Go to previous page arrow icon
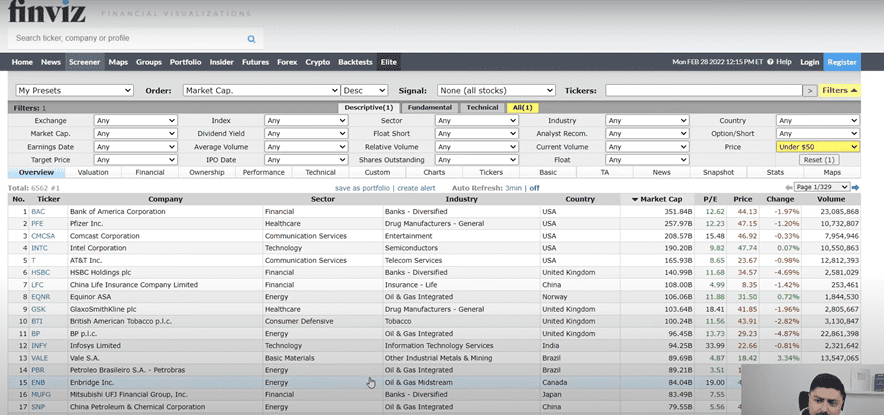 788,187
